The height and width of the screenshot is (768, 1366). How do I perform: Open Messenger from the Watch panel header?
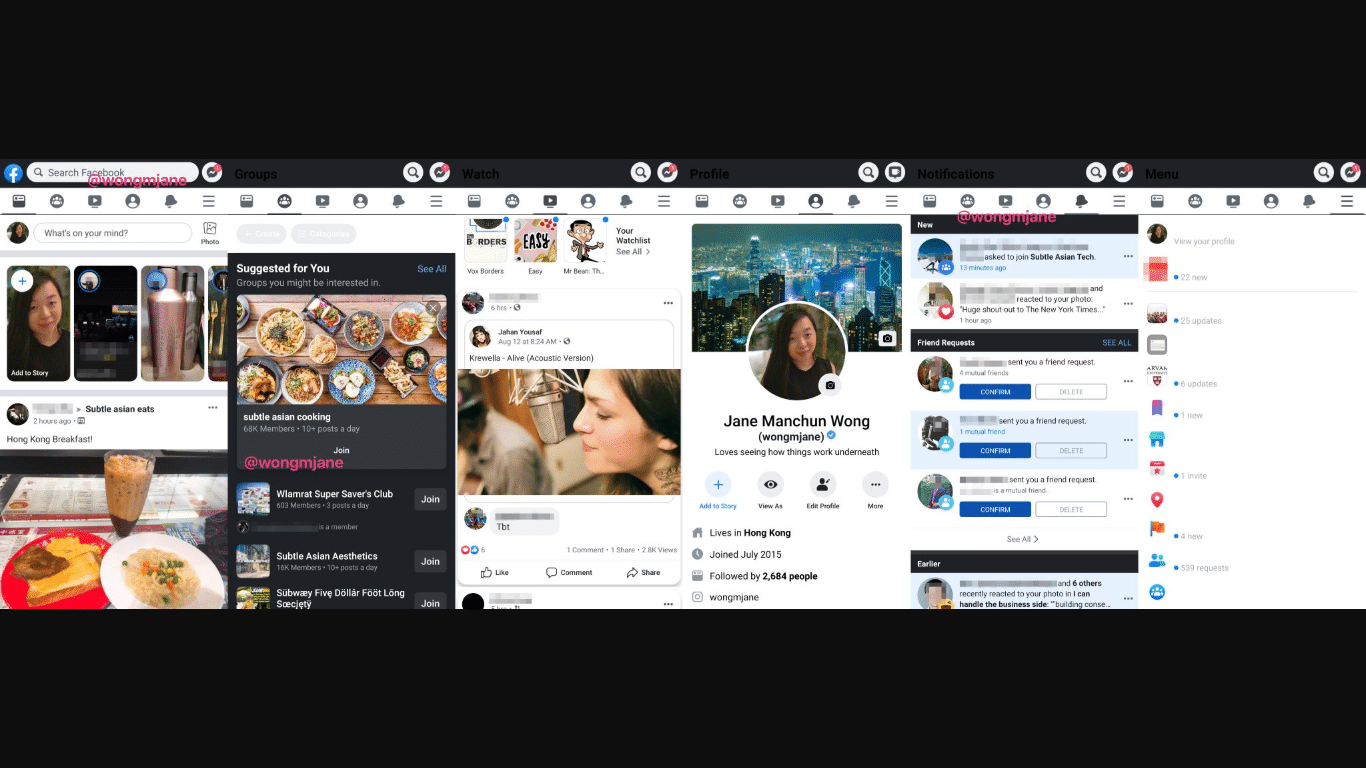(668, 173)
